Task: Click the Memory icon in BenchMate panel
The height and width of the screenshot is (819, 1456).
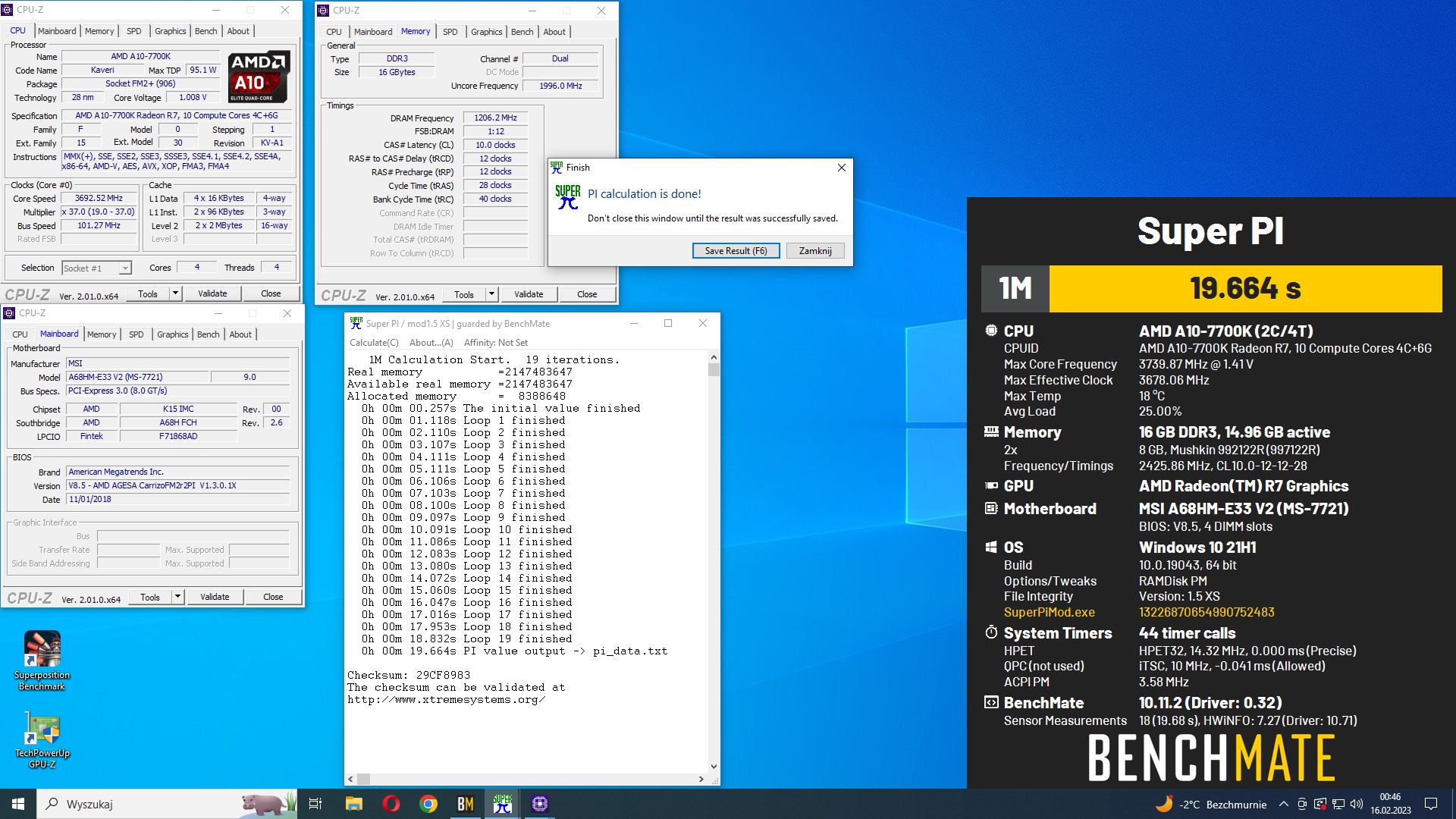Action: [991, 431]
